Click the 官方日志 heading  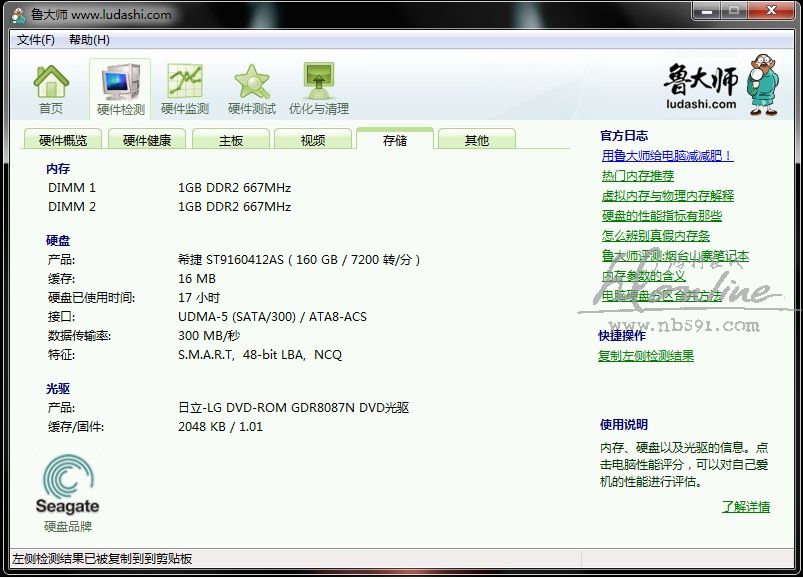(624, 136)
